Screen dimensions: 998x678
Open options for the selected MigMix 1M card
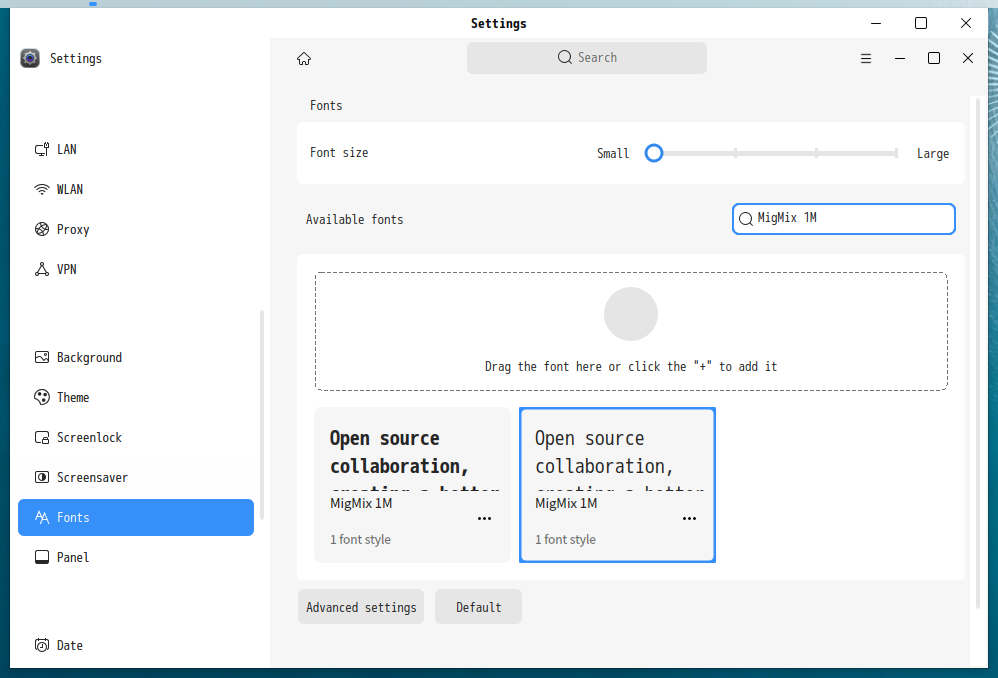[689, 519]
